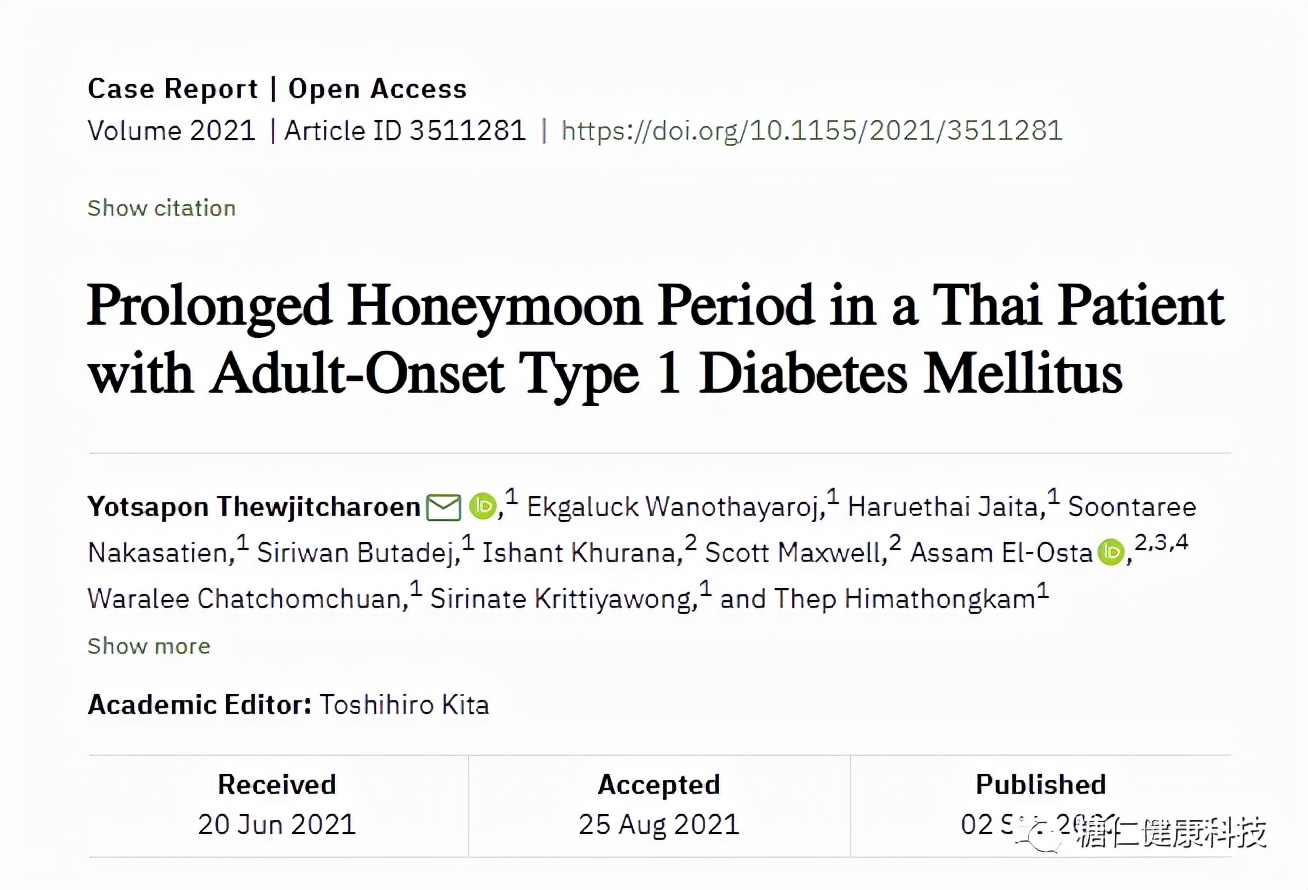Viewport: 1308px width, 890px height.
Task: Expand the Show citation section
Action: pos(161,208)
